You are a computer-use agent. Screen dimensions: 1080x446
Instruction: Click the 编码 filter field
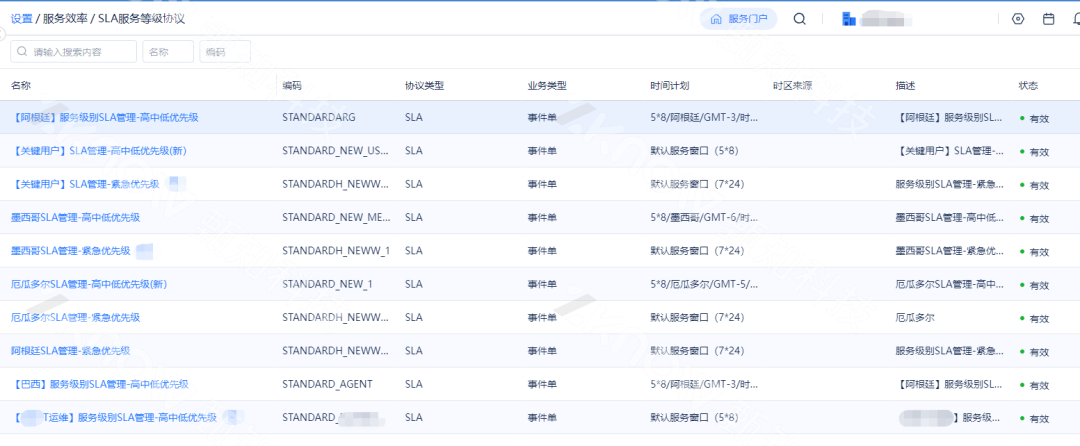coord(224,52)
